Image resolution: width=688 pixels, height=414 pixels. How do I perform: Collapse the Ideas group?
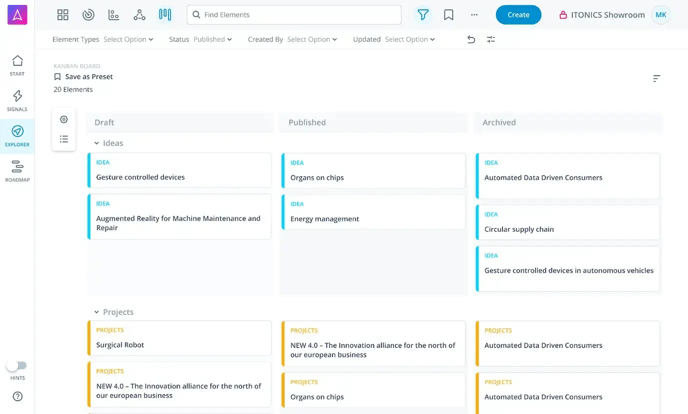click(x=97, y=143)
